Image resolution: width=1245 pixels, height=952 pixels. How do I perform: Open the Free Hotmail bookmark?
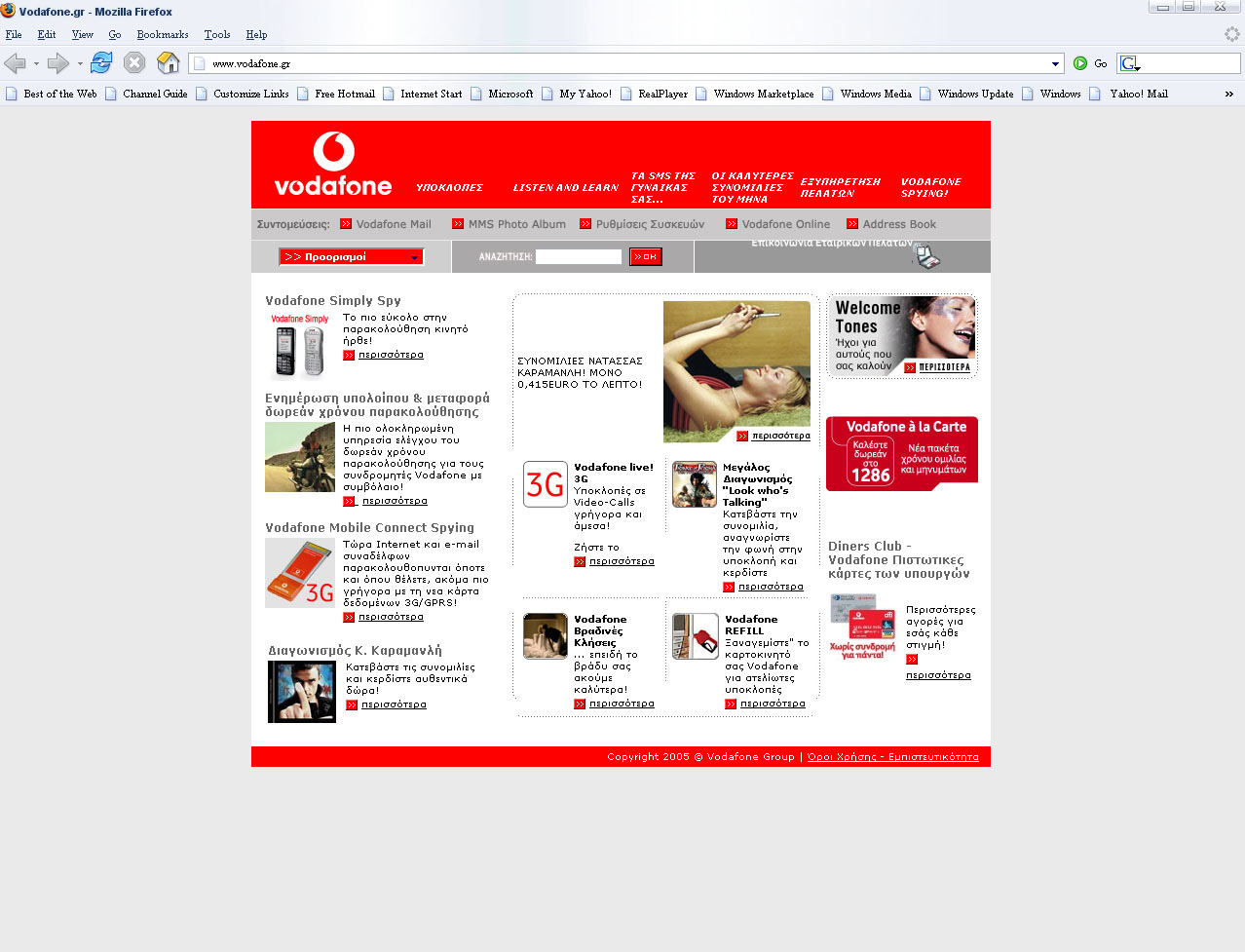pyautogui.click(x=336, y=94)
